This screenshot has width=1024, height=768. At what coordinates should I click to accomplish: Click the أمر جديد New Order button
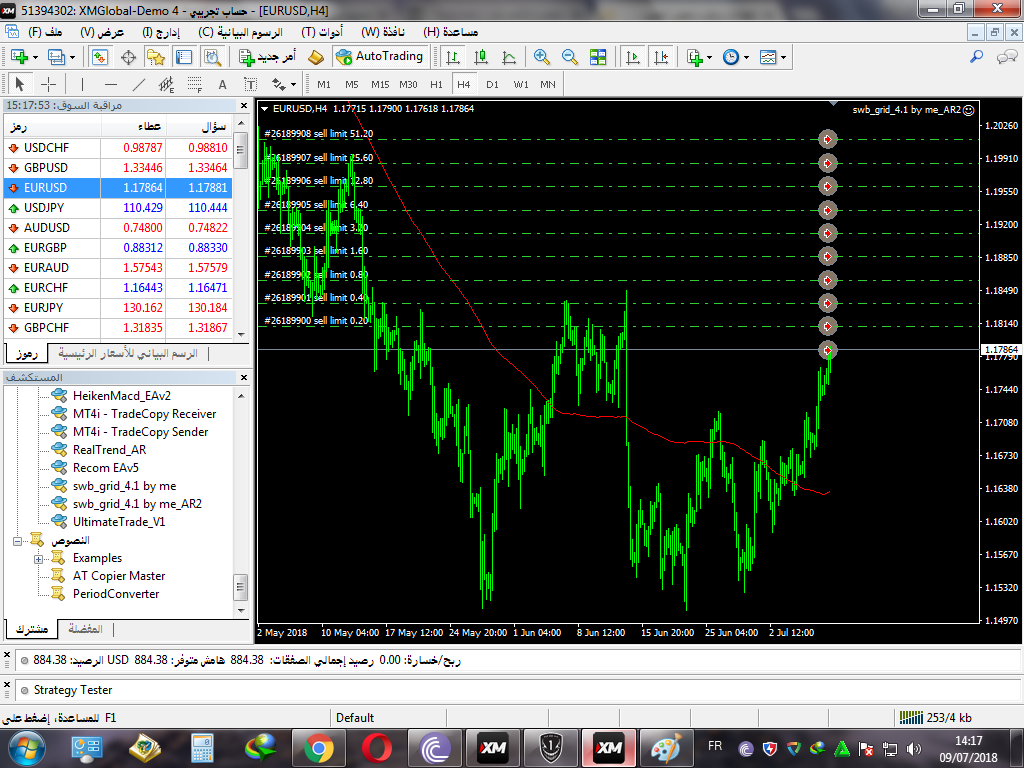(x=268, y=57)
